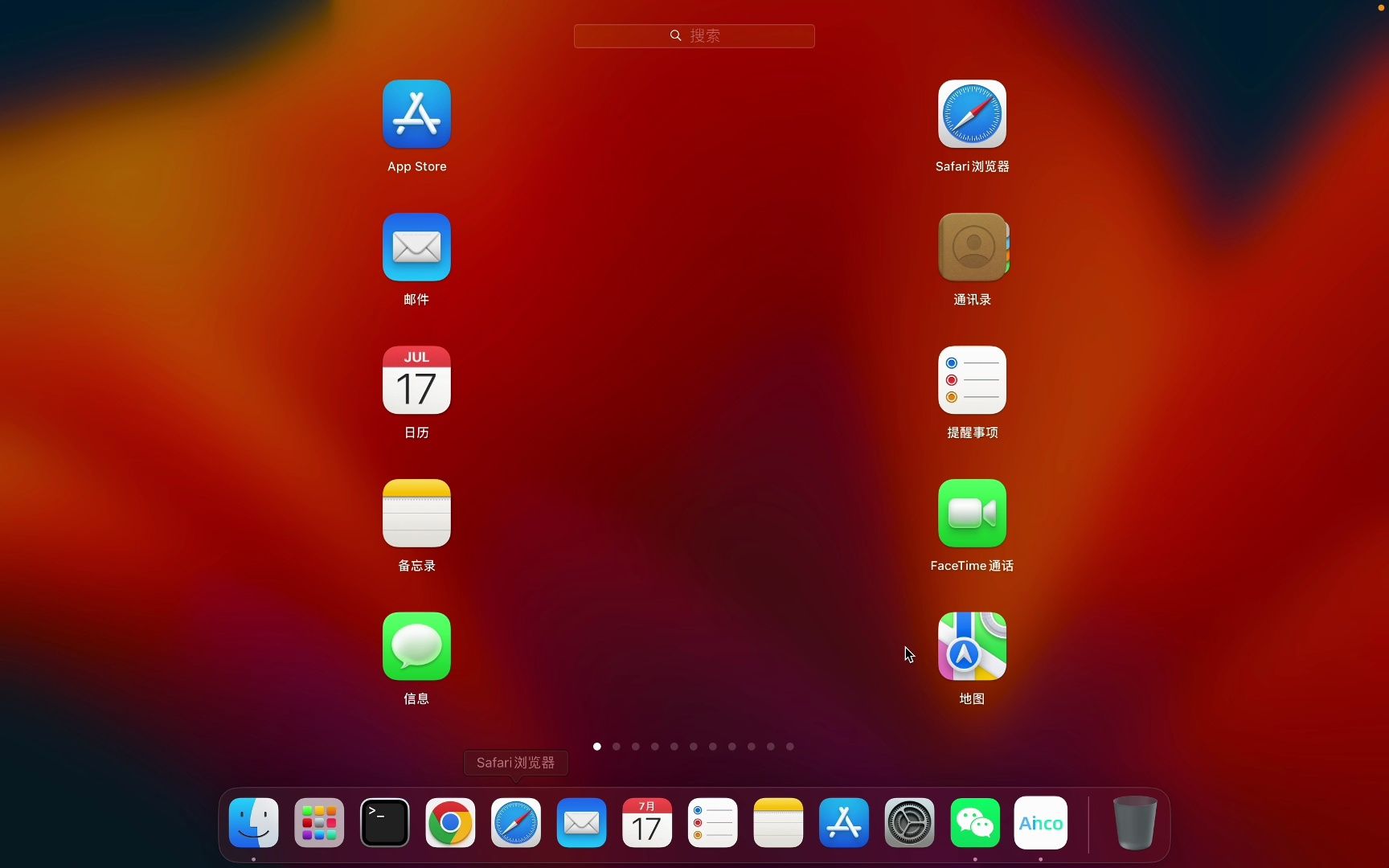Image resolution: width=1389 pixels, height=868 pixels.
Task: Open the Ainco app in Dock
Action: click(1041, 823)
